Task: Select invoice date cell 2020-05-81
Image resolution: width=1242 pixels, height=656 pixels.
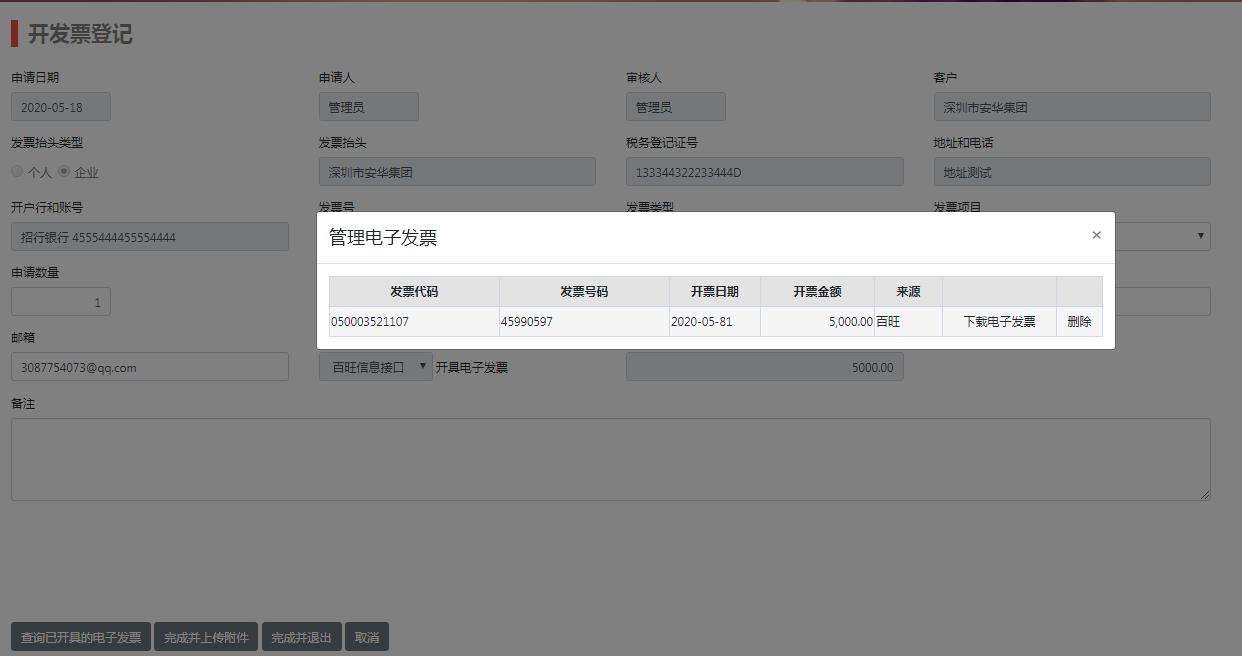Action: coord(715,322)
